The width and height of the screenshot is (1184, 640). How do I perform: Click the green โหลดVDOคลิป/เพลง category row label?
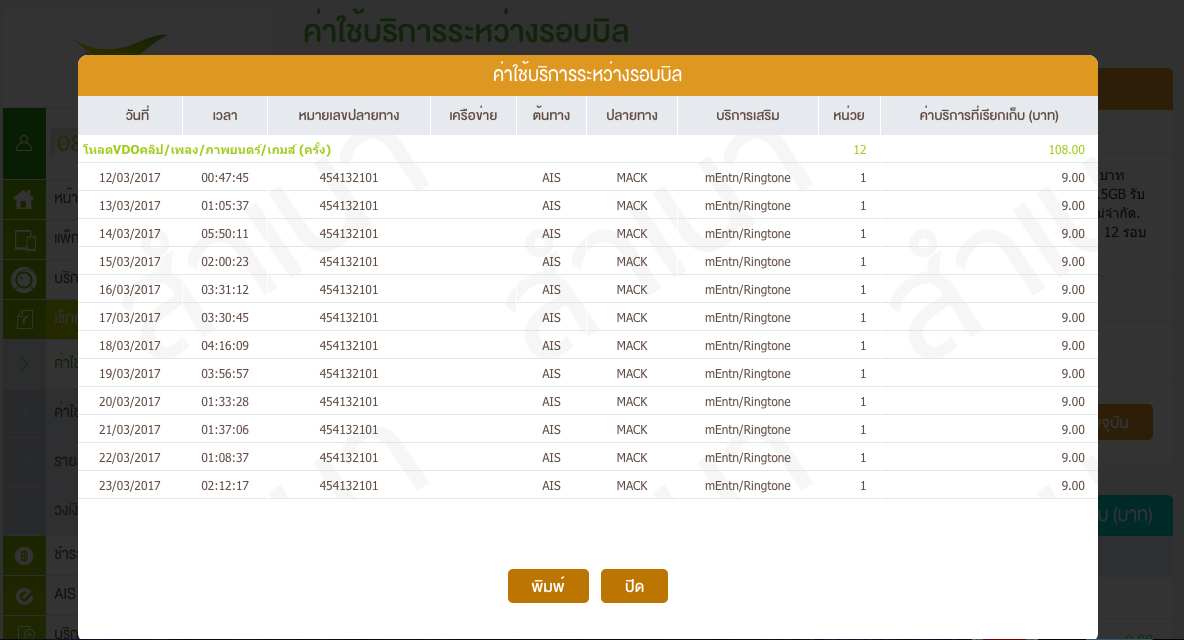(207, 149)
